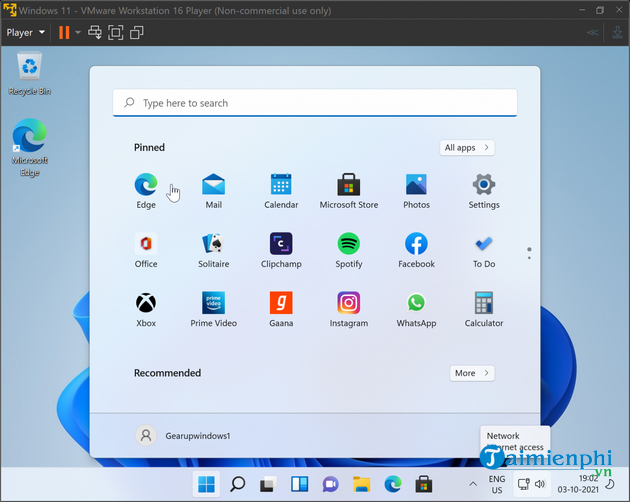Pause the virtual machine in VMware
The image size is (630, 502).
point(64,32)
